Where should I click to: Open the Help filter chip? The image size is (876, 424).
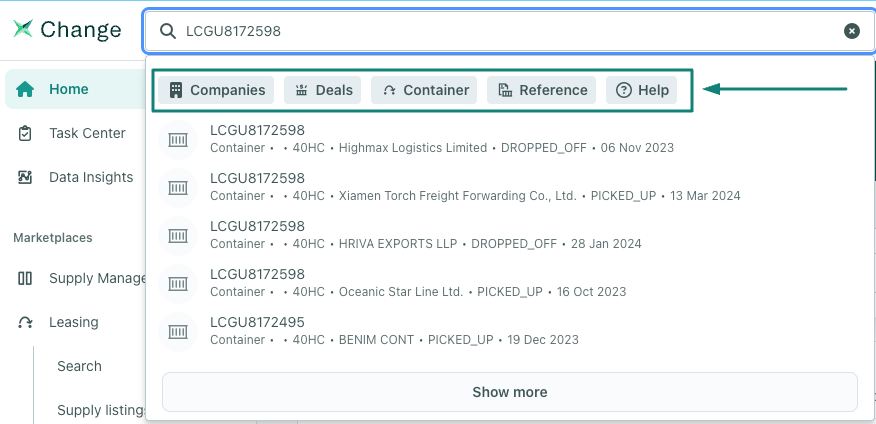tap(641, 90)
